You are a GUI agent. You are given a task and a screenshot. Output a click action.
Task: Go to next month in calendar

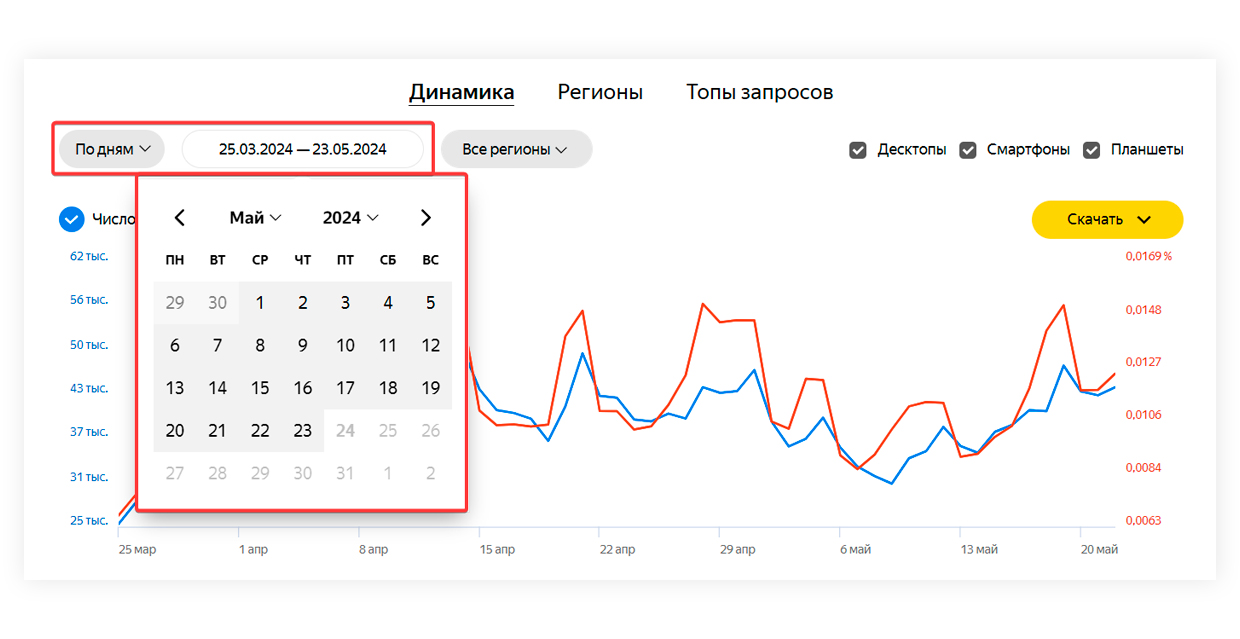click(x=426, y=217)
